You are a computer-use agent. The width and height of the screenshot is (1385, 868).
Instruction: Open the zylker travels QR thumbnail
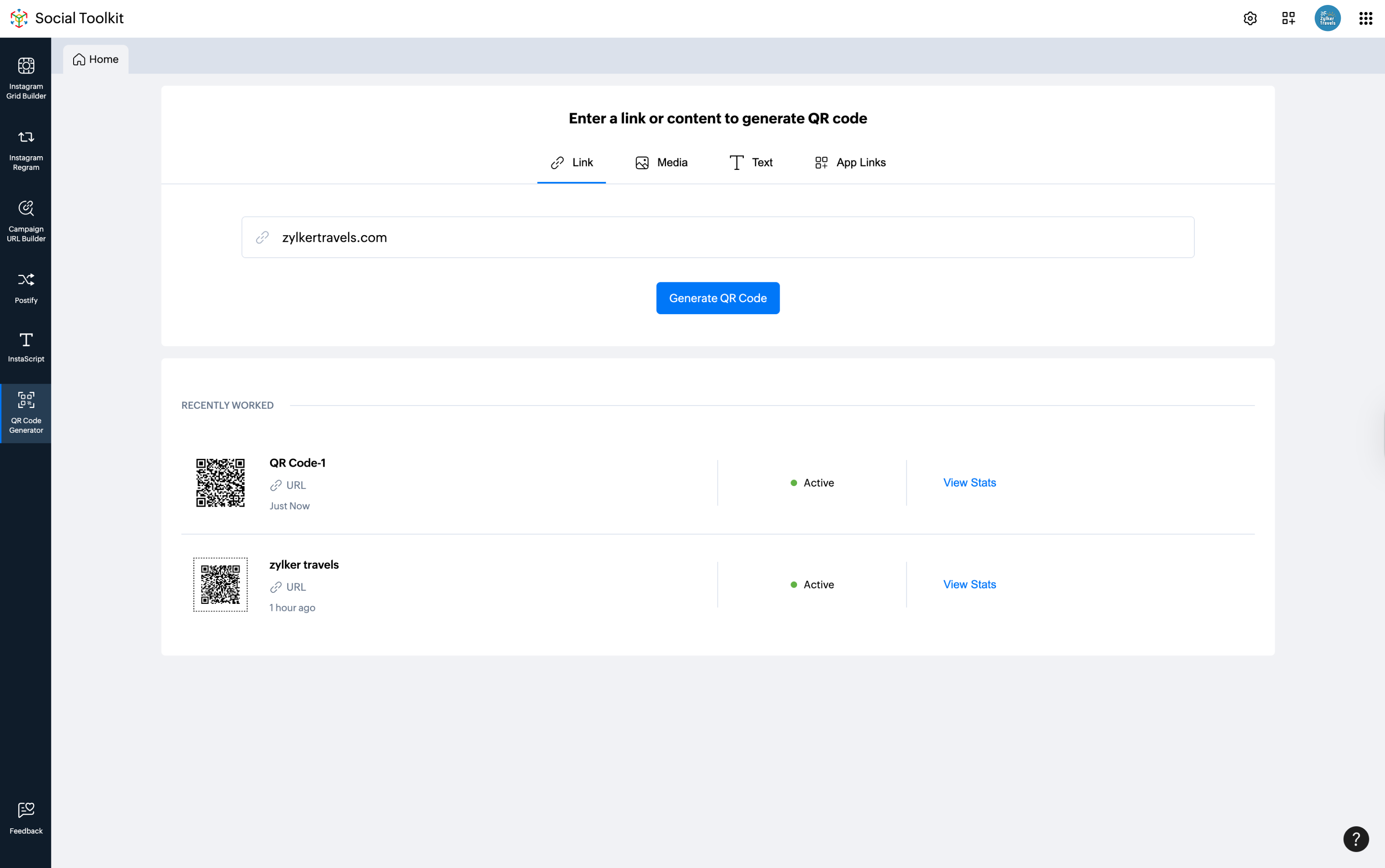(x=220, y=584)
